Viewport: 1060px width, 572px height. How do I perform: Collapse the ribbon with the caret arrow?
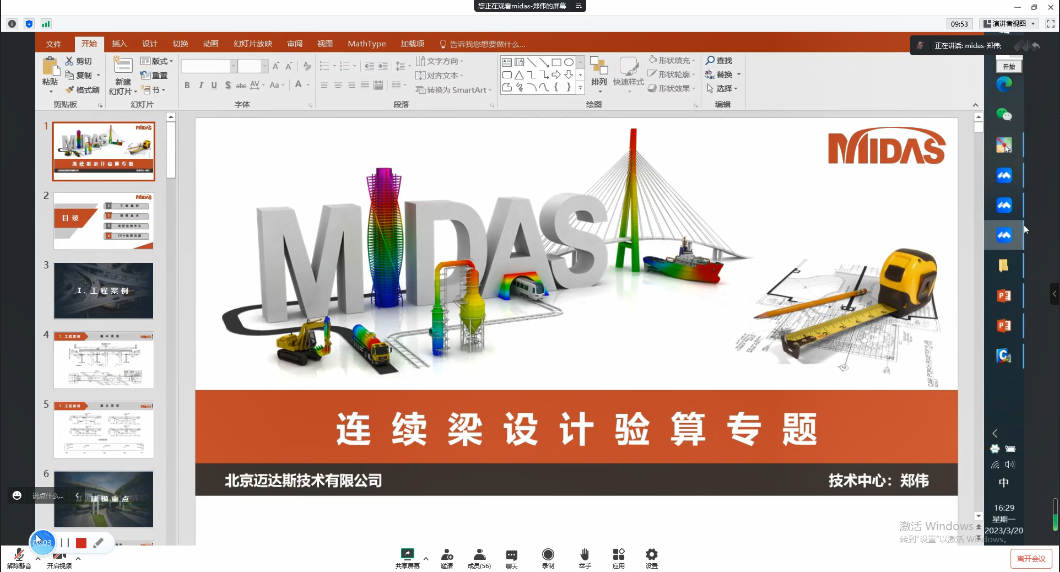click(x=975, y=105)
